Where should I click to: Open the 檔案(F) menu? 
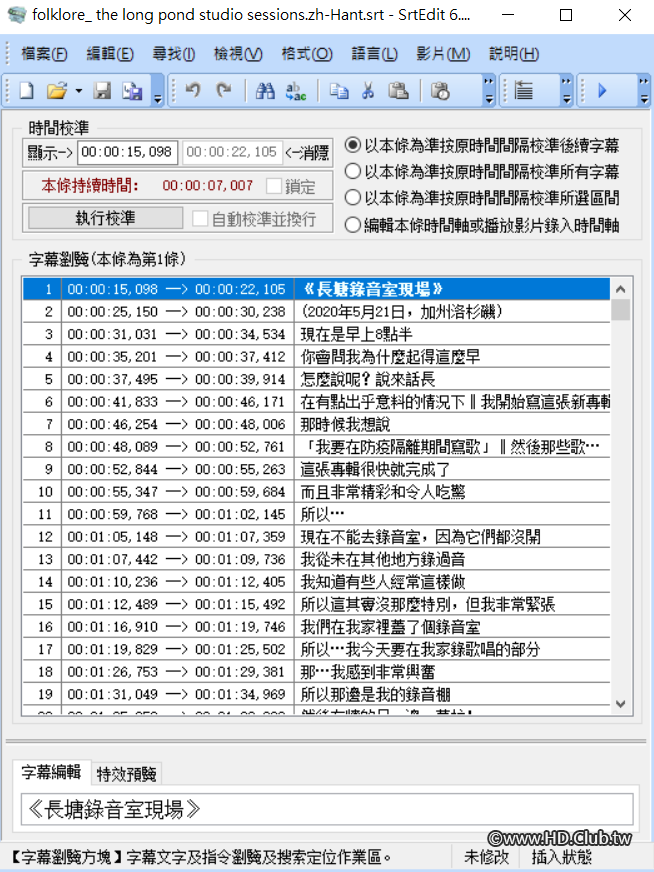[44, 54]
